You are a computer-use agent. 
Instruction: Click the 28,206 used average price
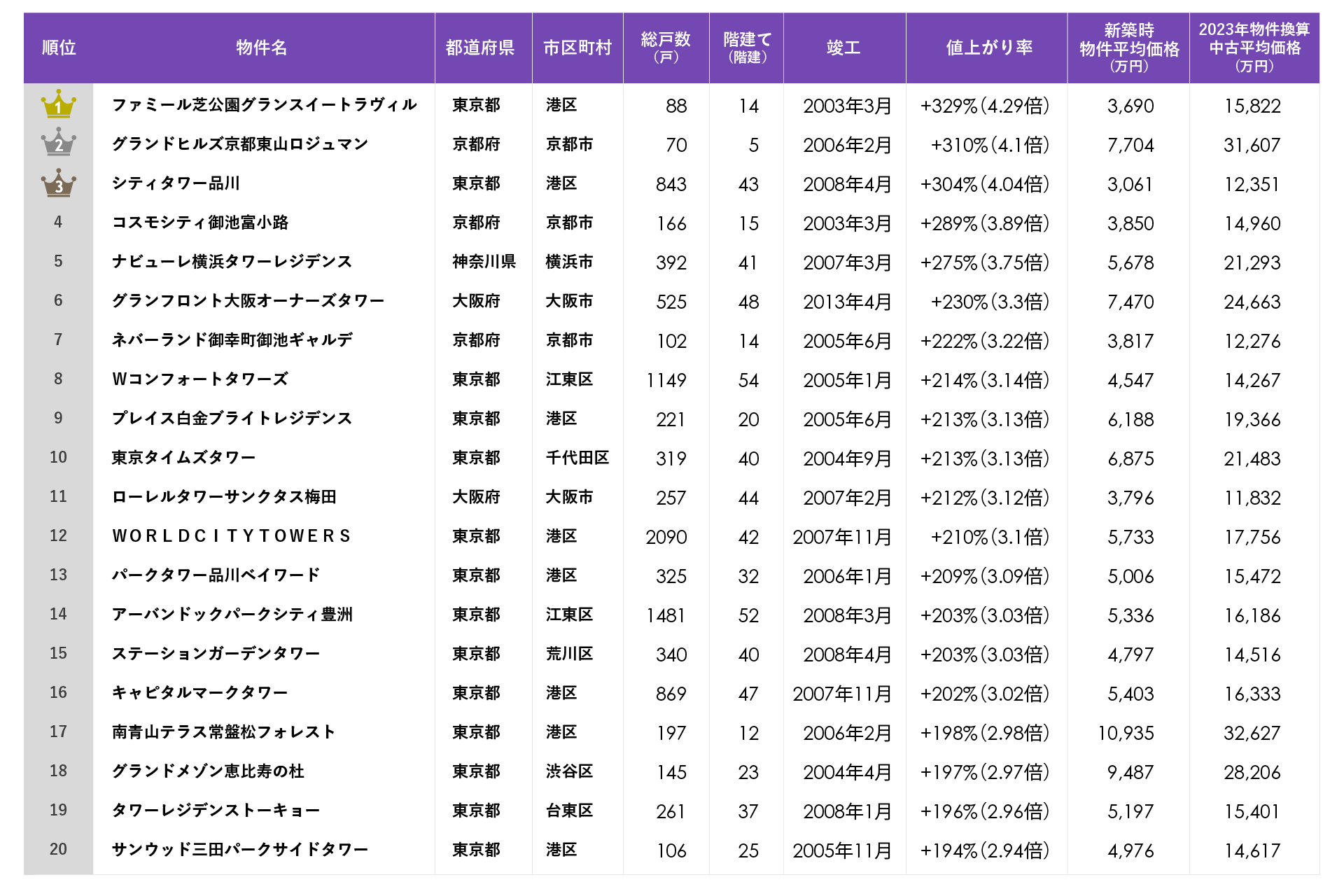[x=1252, y=772]
